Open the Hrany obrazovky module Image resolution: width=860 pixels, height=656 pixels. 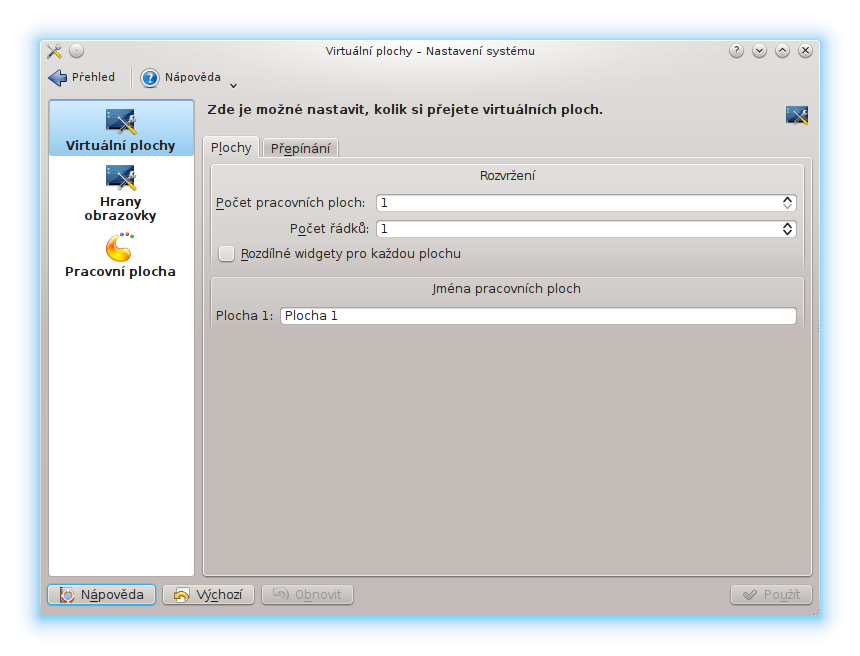(x=121, y=194)
